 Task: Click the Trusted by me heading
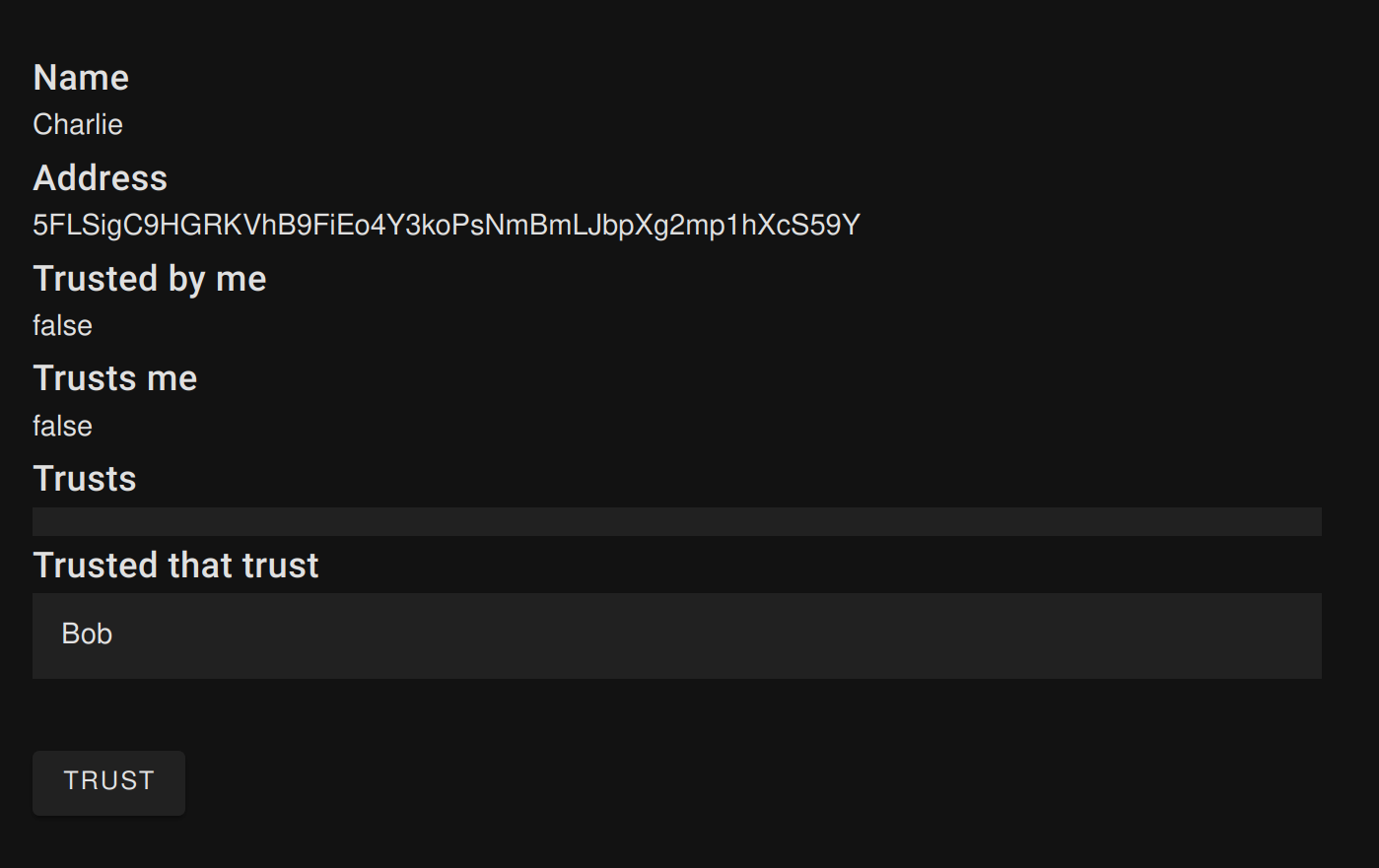(x=150, y=279)
